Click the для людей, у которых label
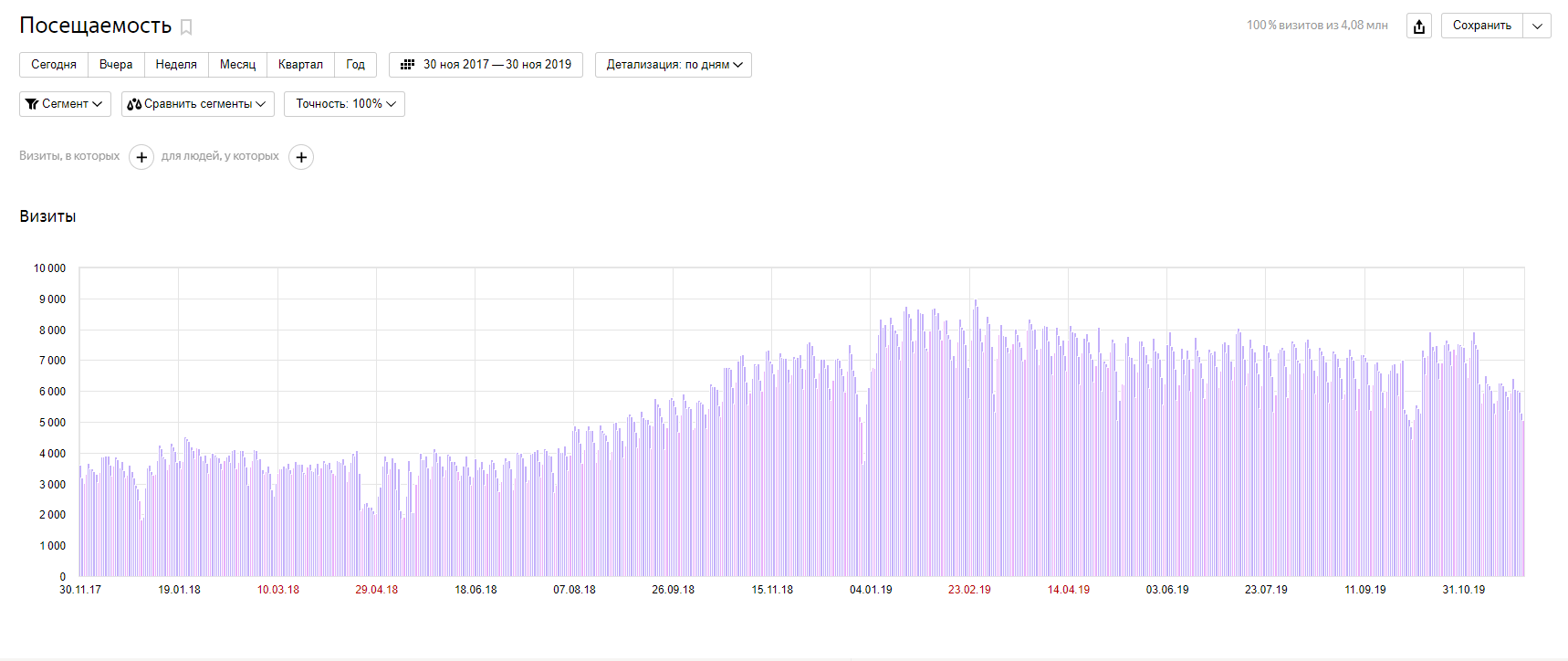Image resolution: width=1568 pixels, height=661 pixels. [220, 156]
